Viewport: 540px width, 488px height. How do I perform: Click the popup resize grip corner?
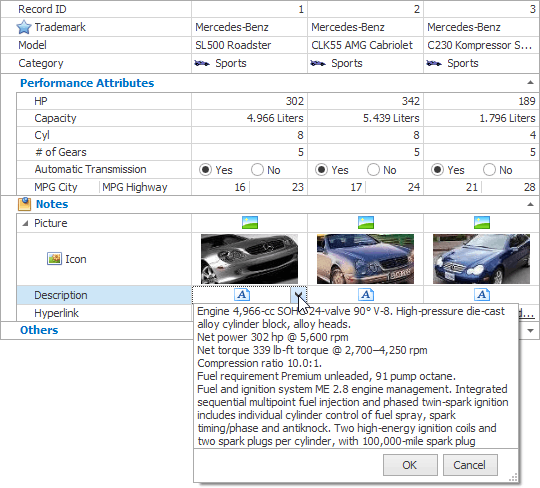click(x=513, y=477)
